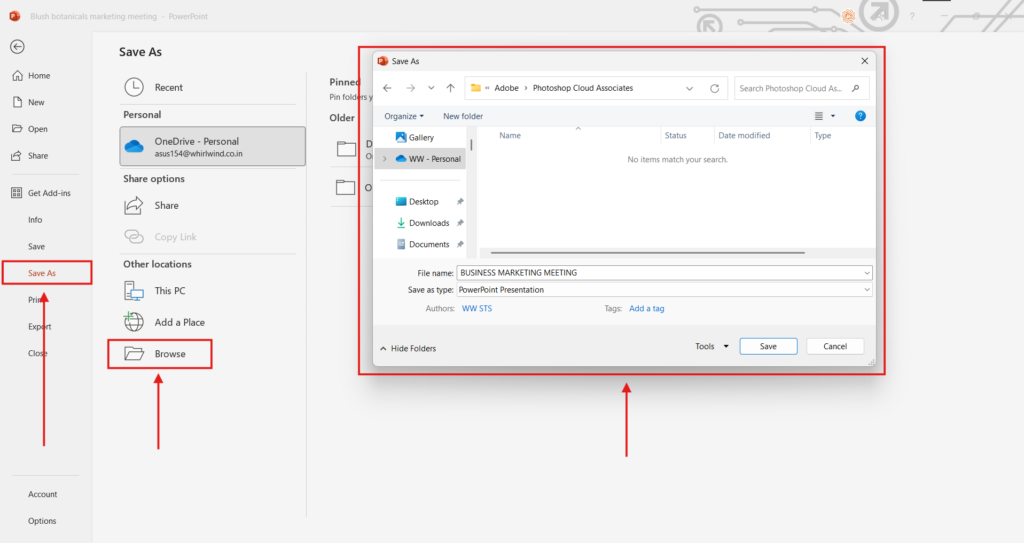
Task: Open the help icon in Save As dialog
Action: [x=860, y=116]
